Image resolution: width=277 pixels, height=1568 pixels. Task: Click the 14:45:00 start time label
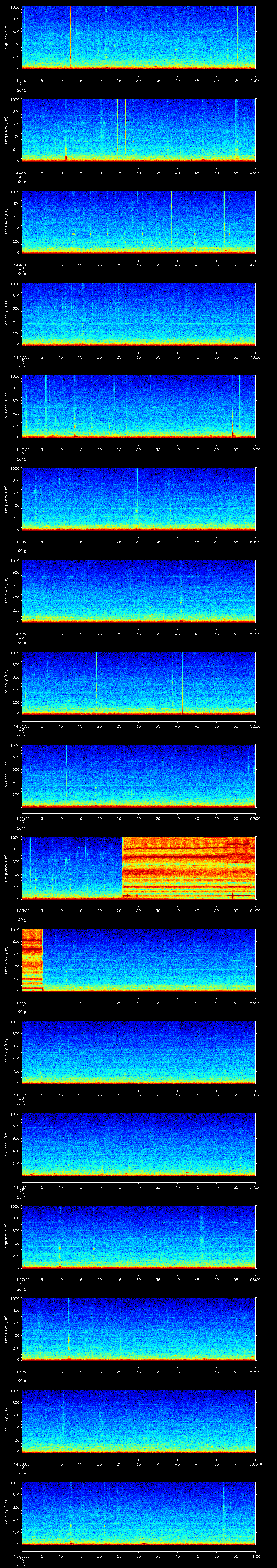(x=21, y=173)
